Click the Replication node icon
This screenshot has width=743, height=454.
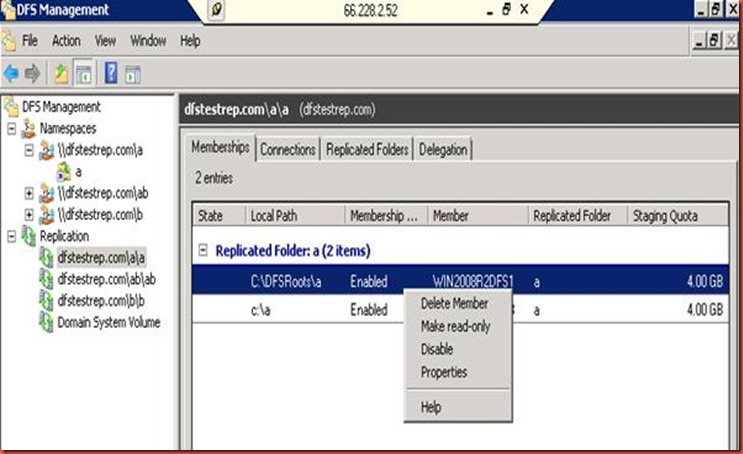29,236
